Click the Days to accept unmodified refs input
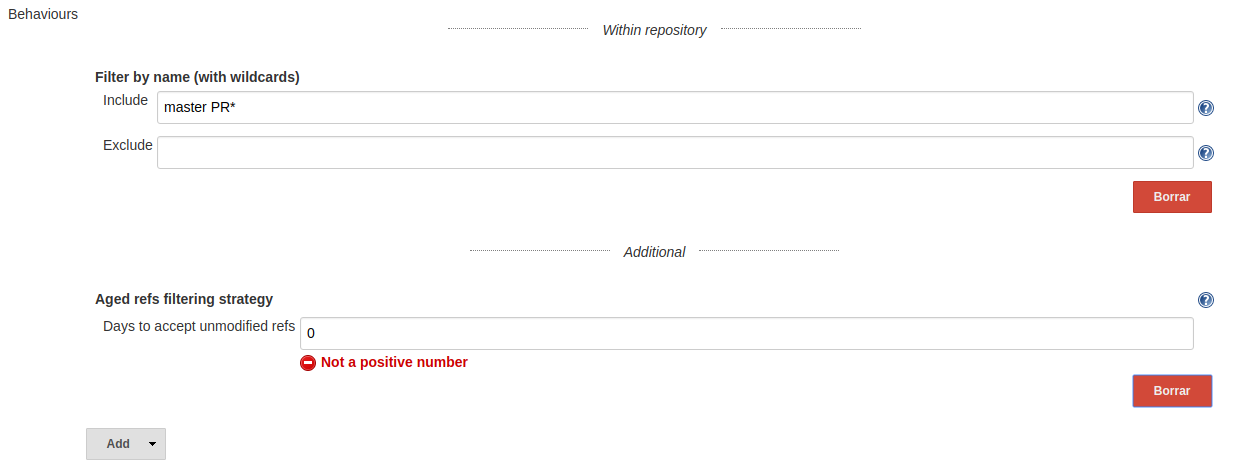This screenshot has width=1243, height=476. point(747,334)
